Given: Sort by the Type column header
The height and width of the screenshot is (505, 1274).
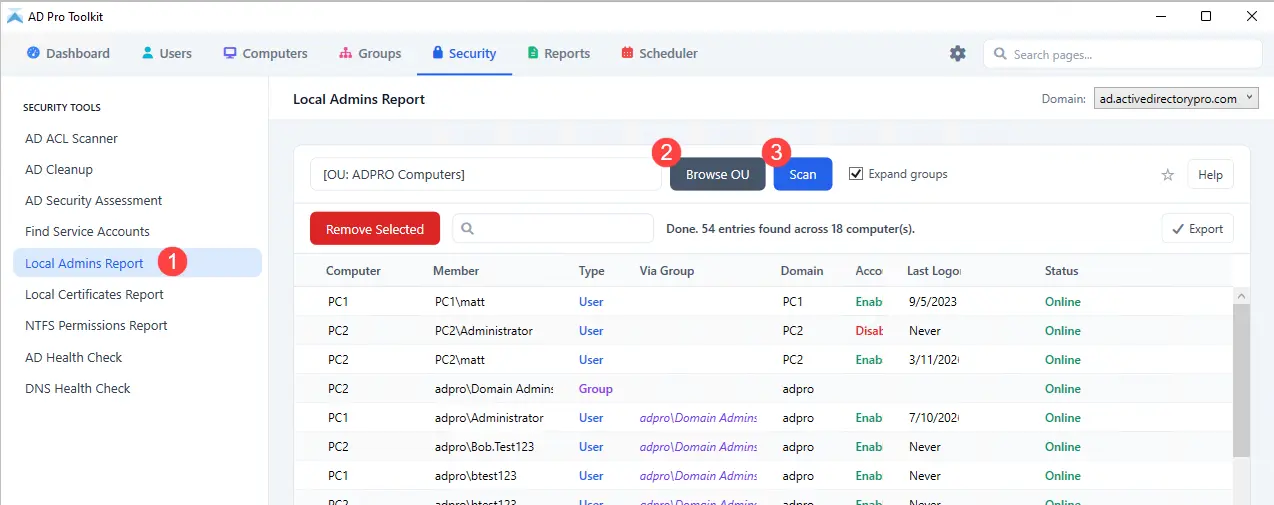Looking at the screenshot, I should pos(592,271).
